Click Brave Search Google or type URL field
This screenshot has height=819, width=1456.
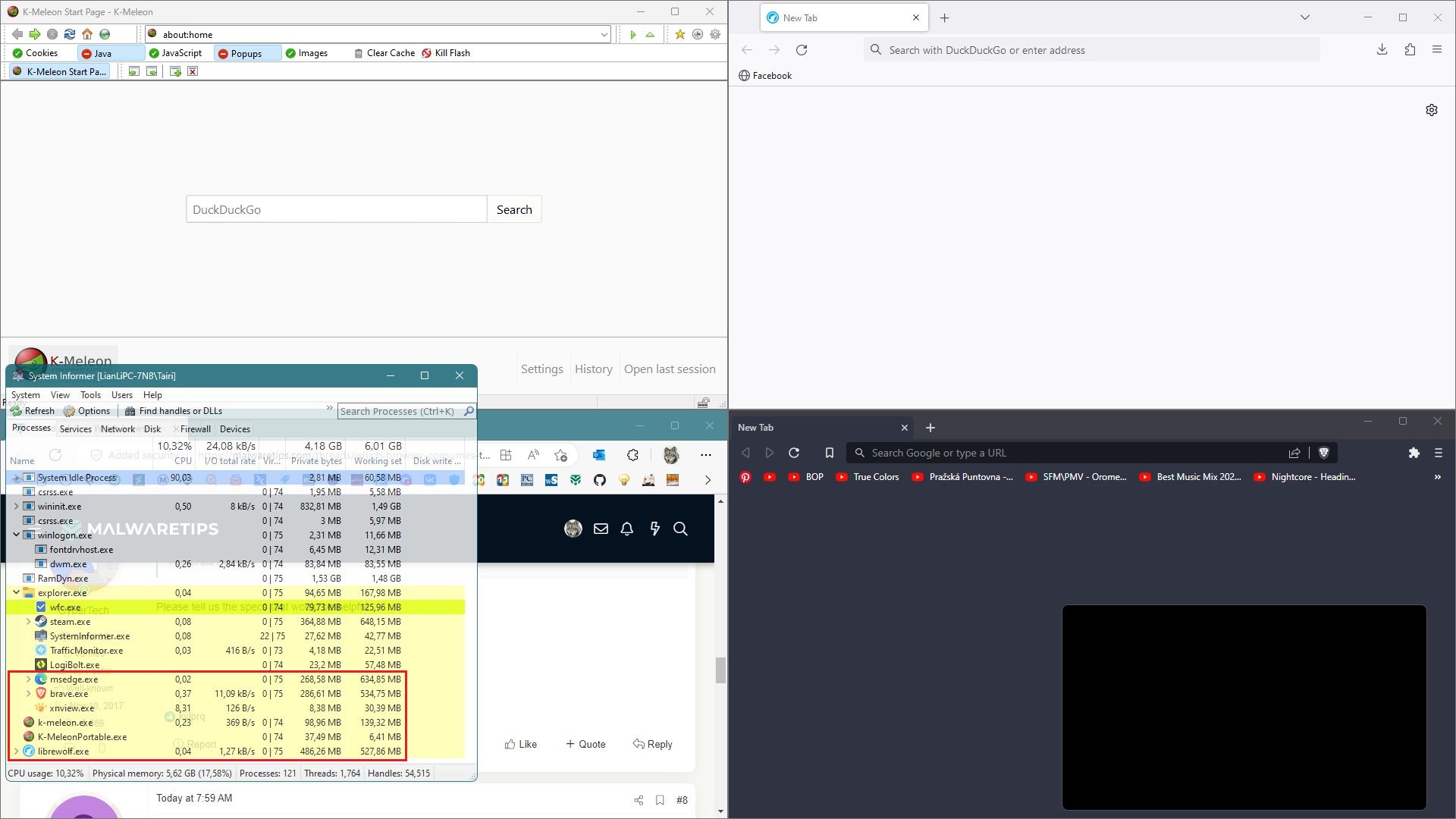[x=1062, y=453]
